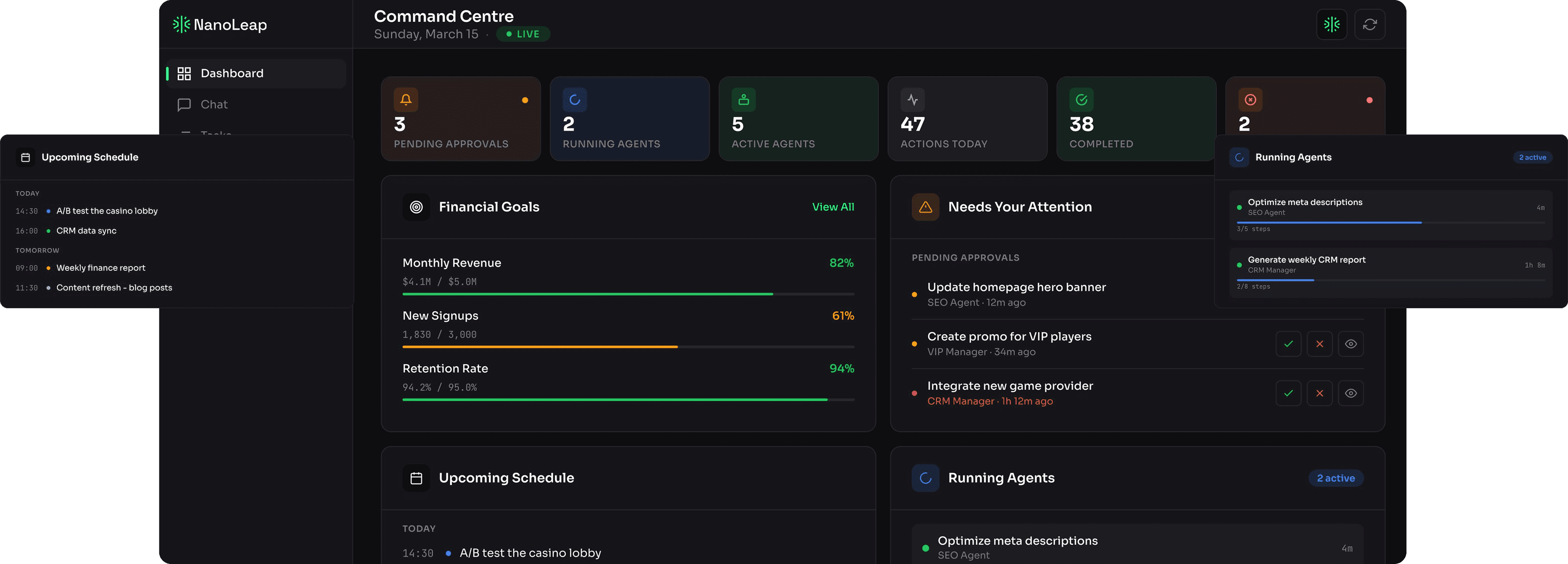Viewport: 1568px width, 564px height.
Task: Click the activity pulse icon on Actions Today
Action: pos(912,100)
